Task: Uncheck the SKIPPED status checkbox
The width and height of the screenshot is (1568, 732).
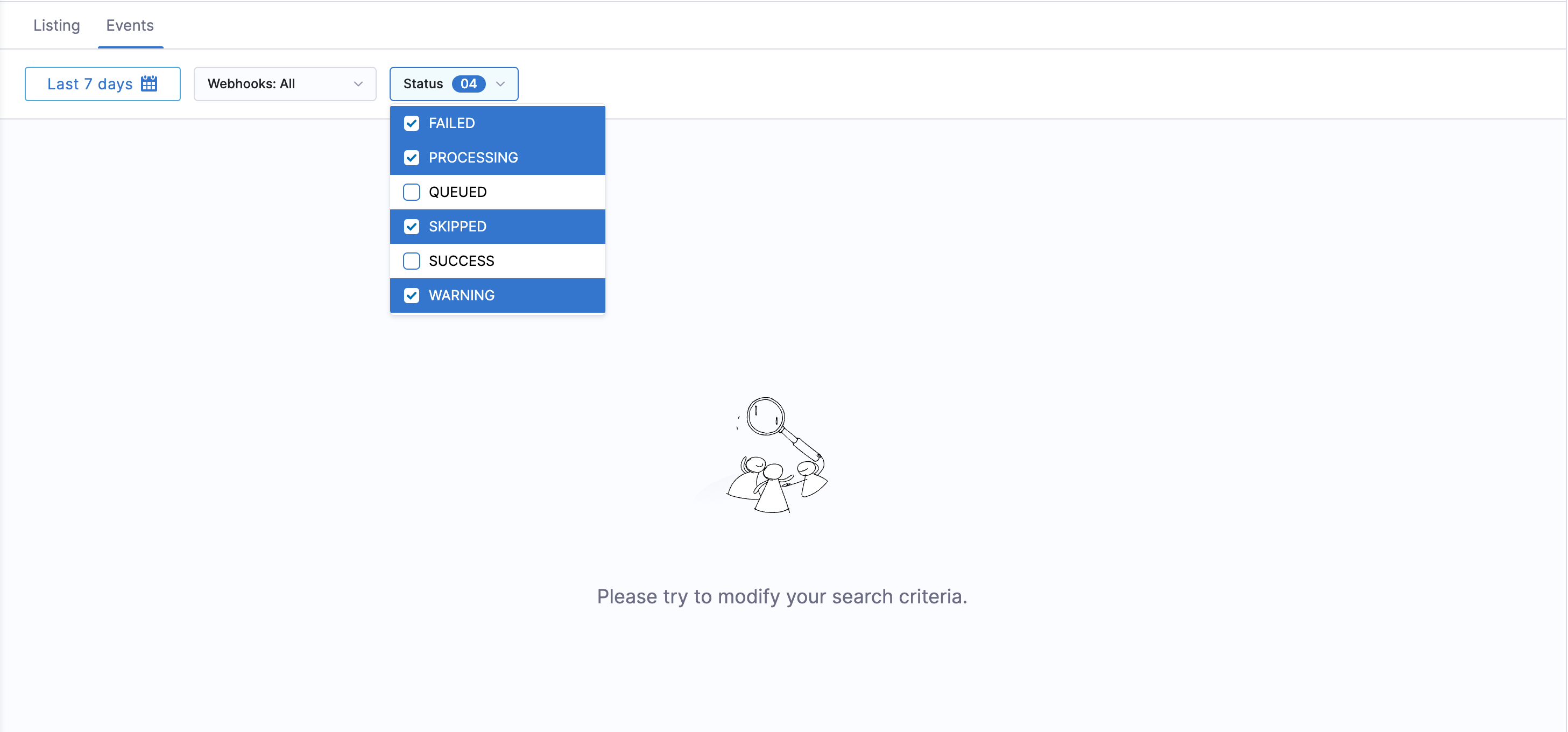Action: (x=412, y=227)
